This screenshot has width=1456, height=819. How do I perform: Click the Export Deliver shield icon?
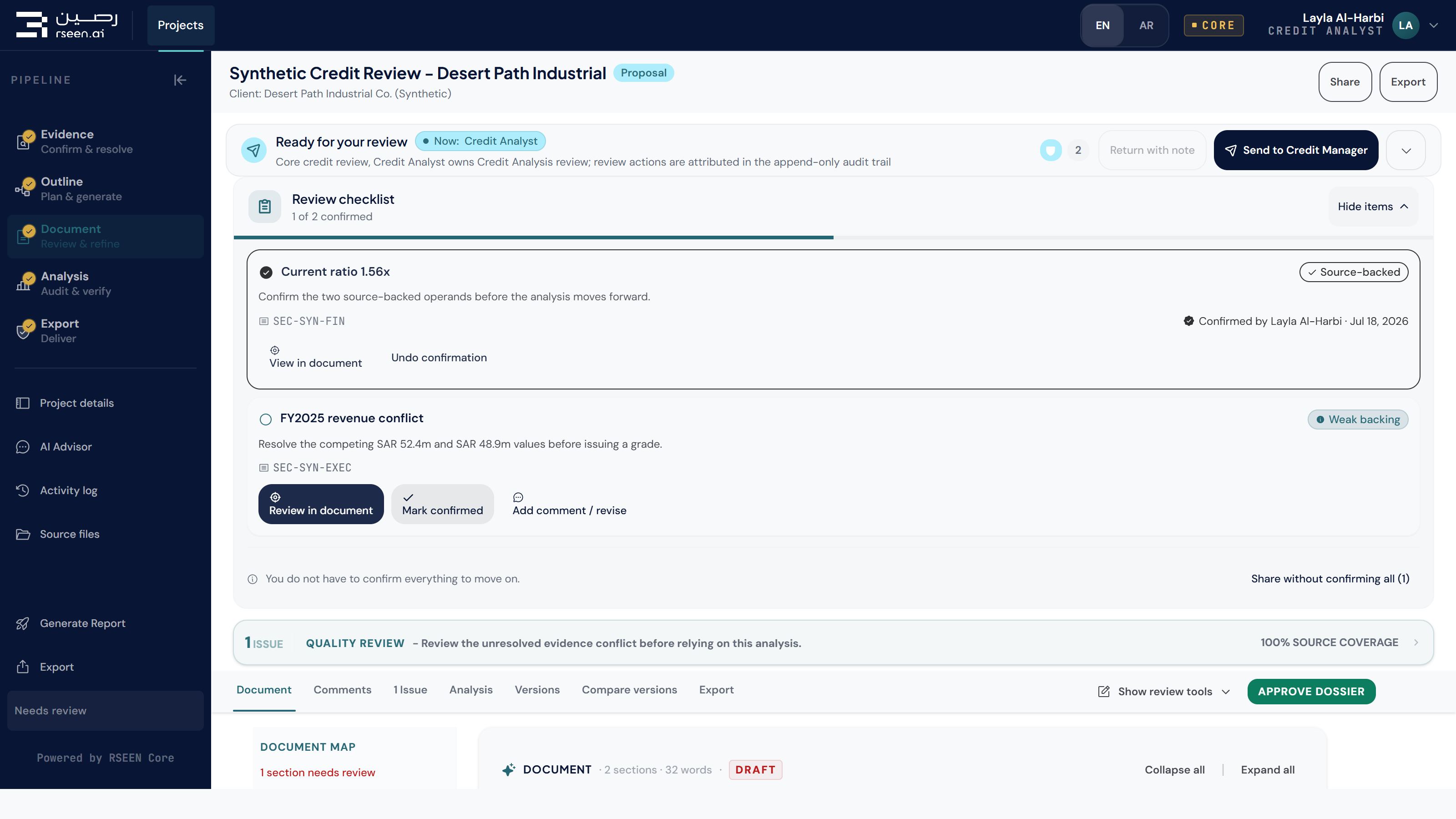[x=24, y=331]
